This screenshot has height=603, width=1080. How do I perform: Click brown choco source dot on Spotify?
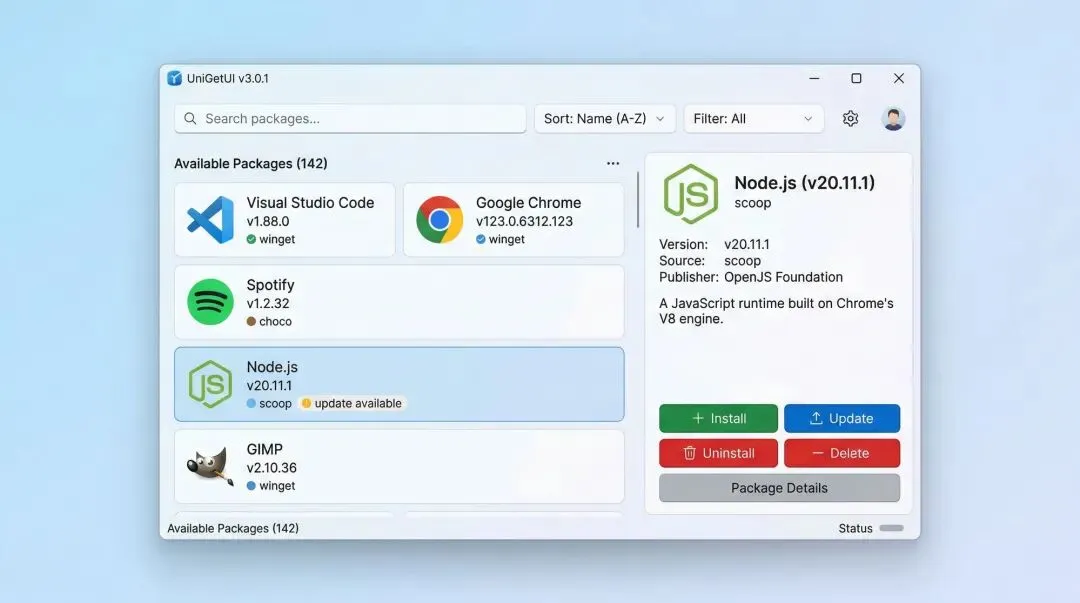tap(251, 321)
